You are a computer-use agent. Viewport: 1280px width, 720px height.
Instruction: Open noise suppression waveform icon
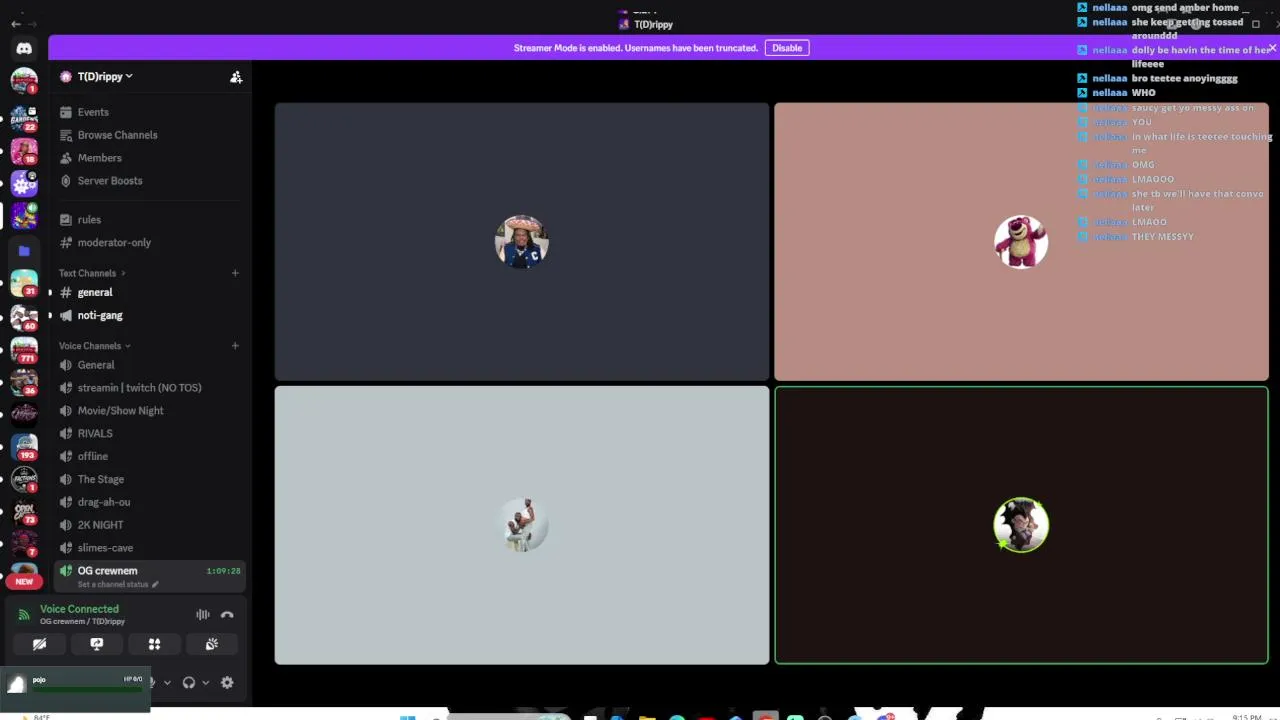[203, 615]
